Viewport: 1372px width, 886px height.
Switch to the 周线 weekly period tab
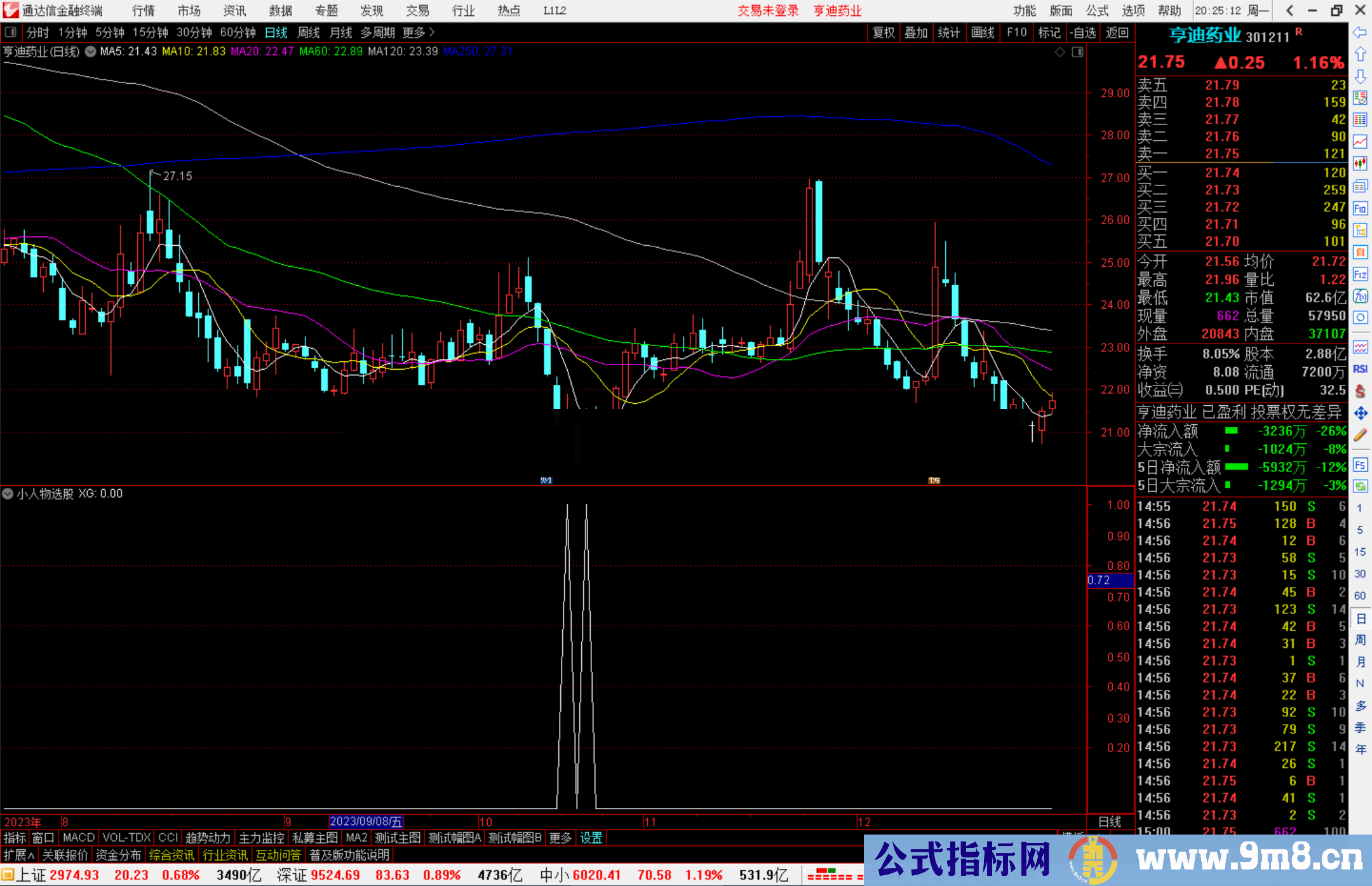309,32
